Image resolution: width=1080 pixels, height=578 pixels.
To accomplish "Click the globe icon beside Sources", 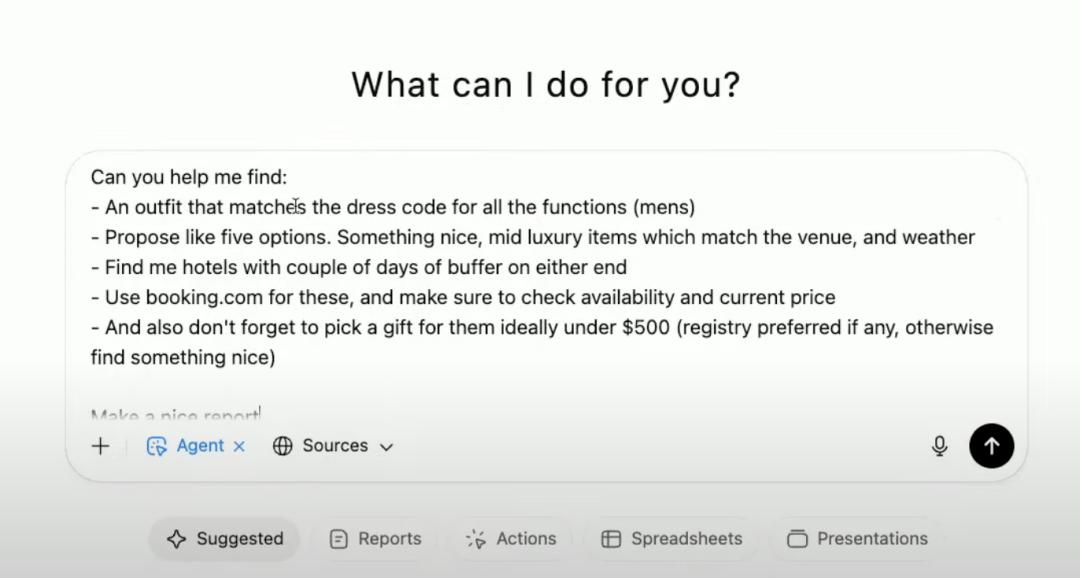I will [283, 446].
